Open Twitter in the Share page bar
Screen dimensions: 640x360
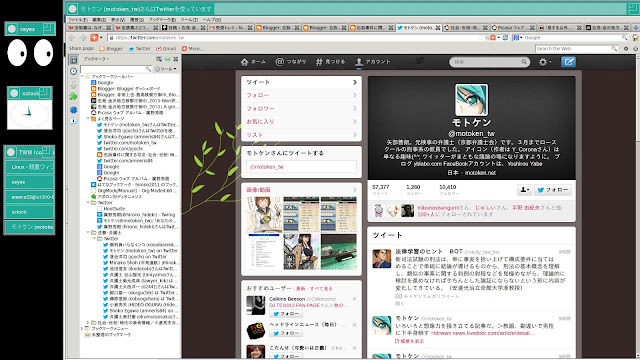point(140,49)
